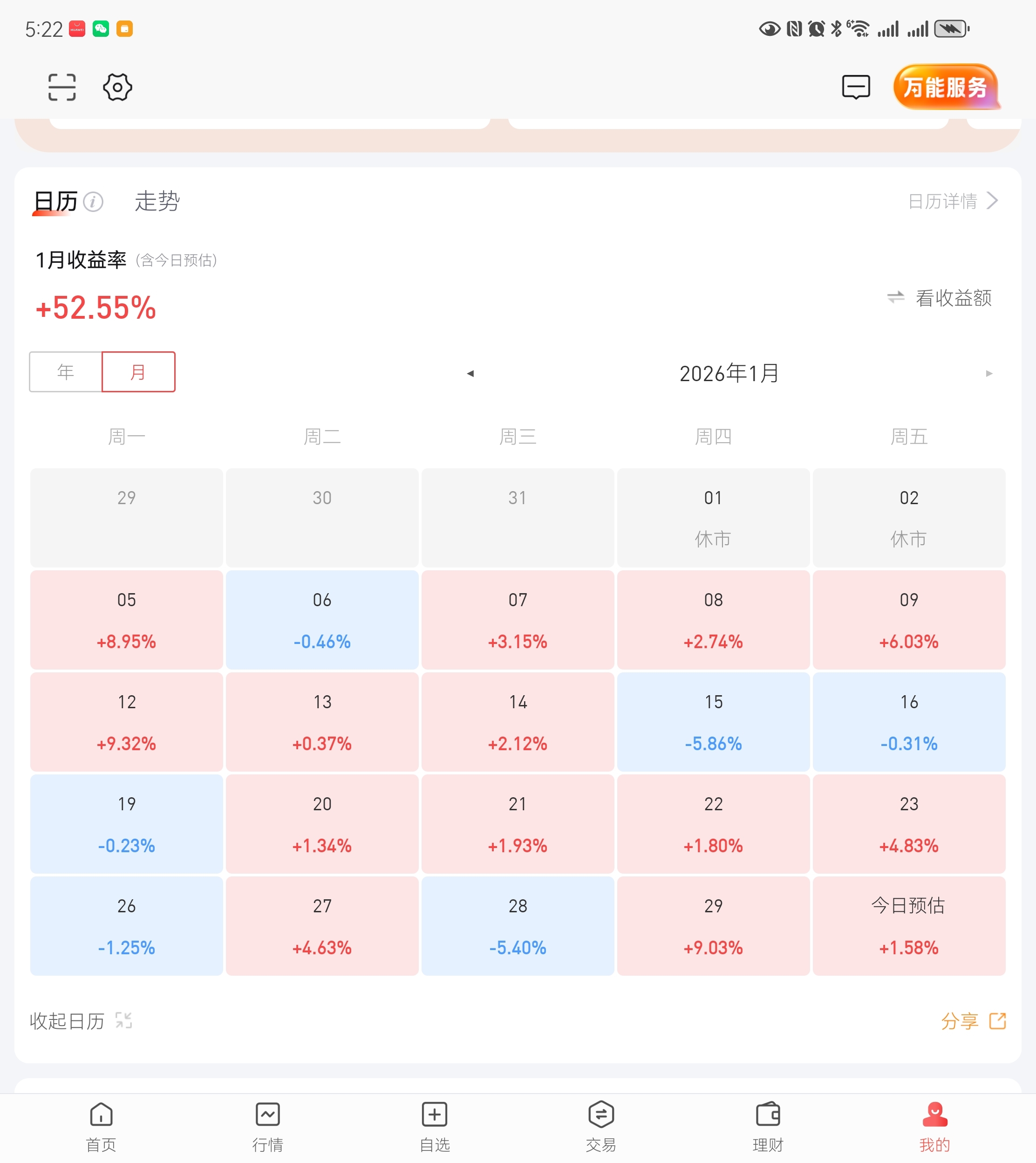
Task: Tap the calendar info icon
Action: (93, 201)
